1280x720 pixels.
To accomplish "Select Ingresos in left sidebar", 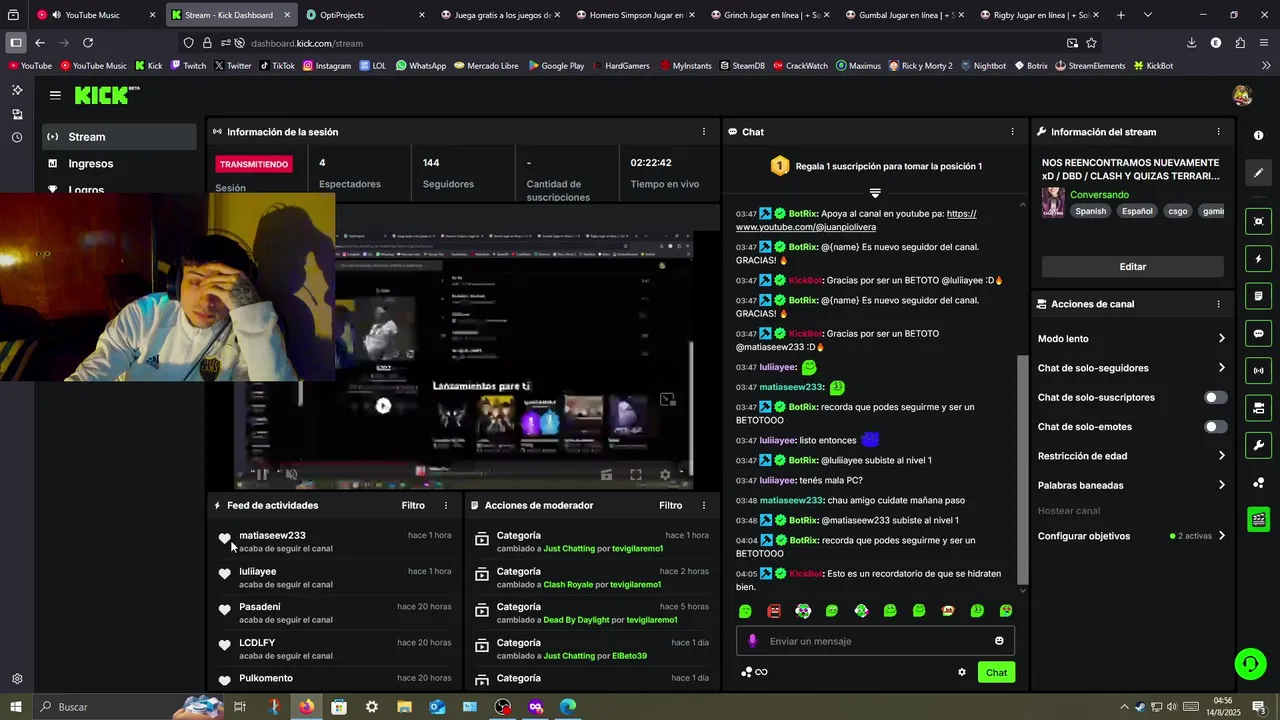I will [119, 164].
